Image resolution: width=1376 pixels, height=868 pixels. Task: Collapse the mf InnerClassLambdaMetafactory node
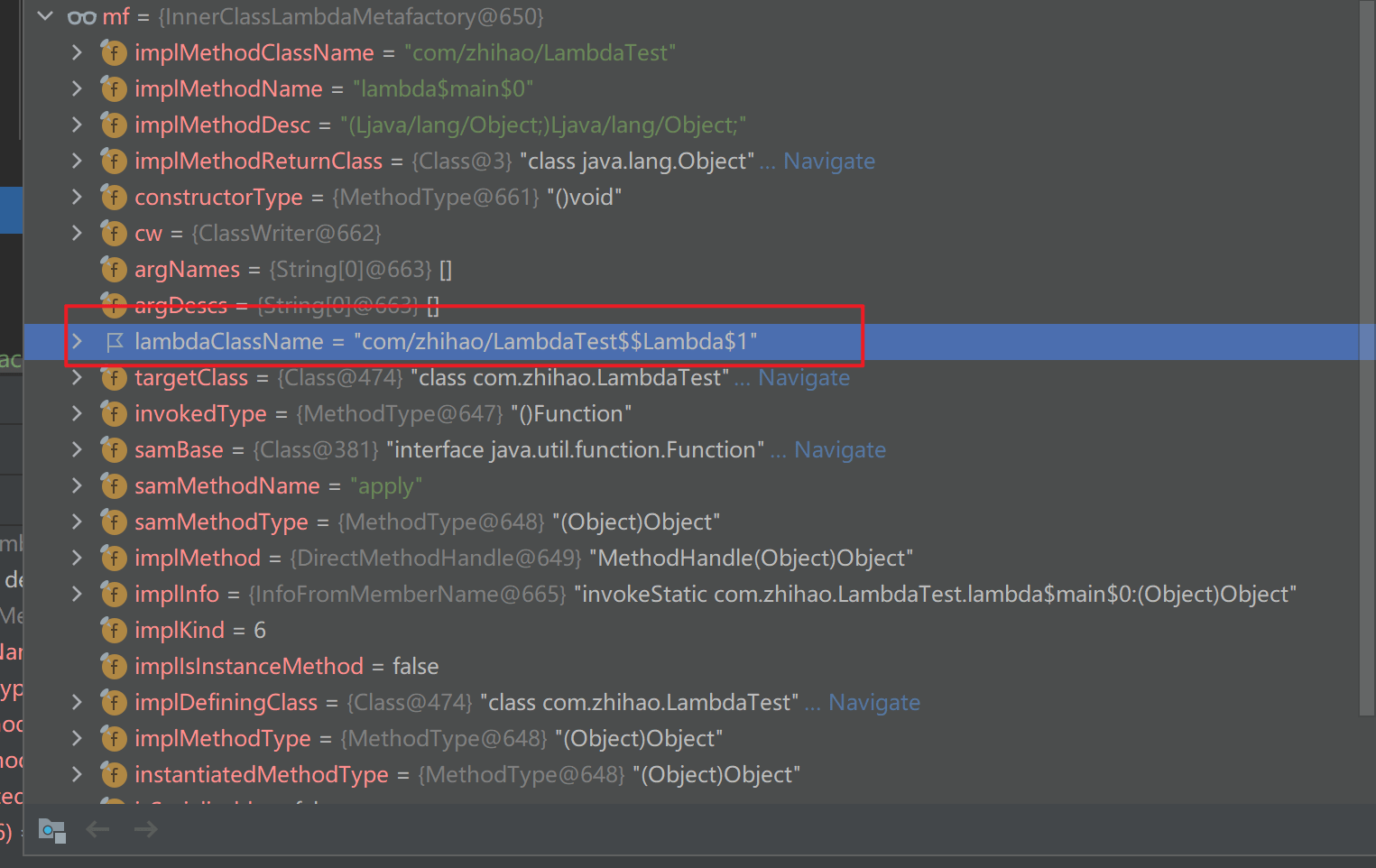[x=46, y=17]
